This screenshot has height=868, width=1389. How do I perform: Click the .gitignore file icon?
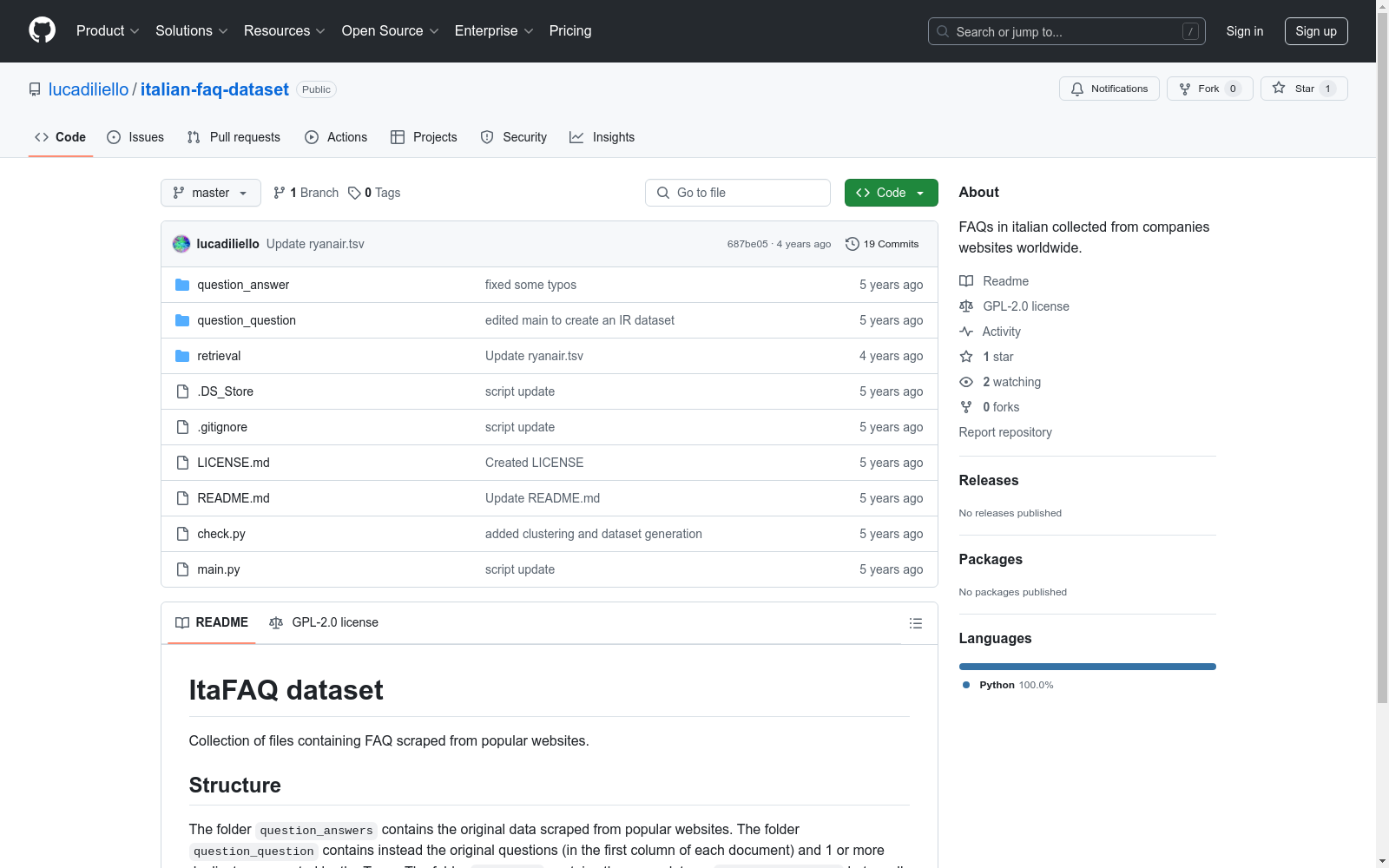[182, 427]
